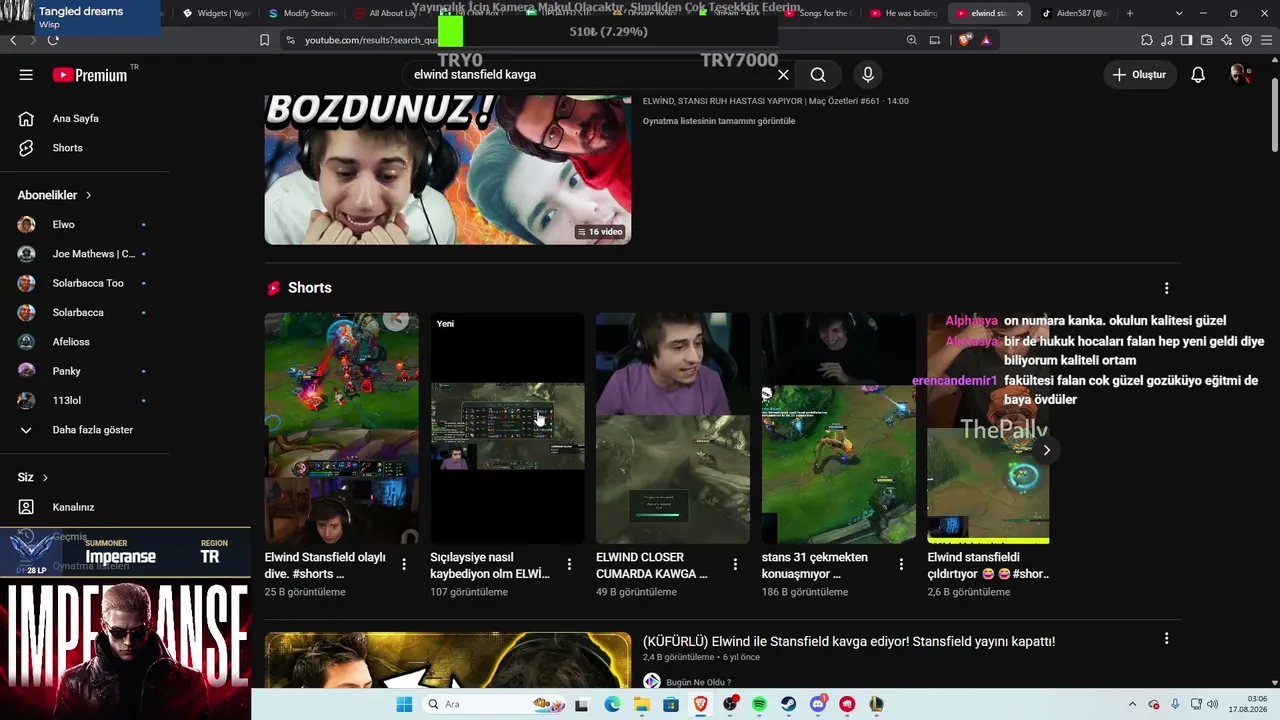This screenshot has width=1280, height=720.
Task: Navigate back in the browser
Action: click(13, 40)
